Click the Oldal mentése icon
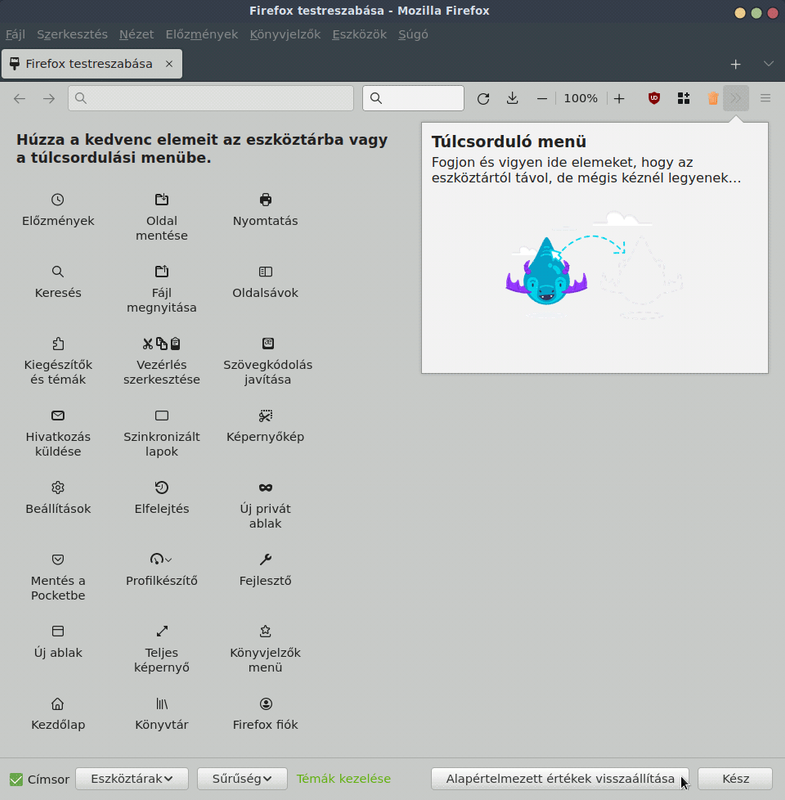 click(x=162, y=199)
